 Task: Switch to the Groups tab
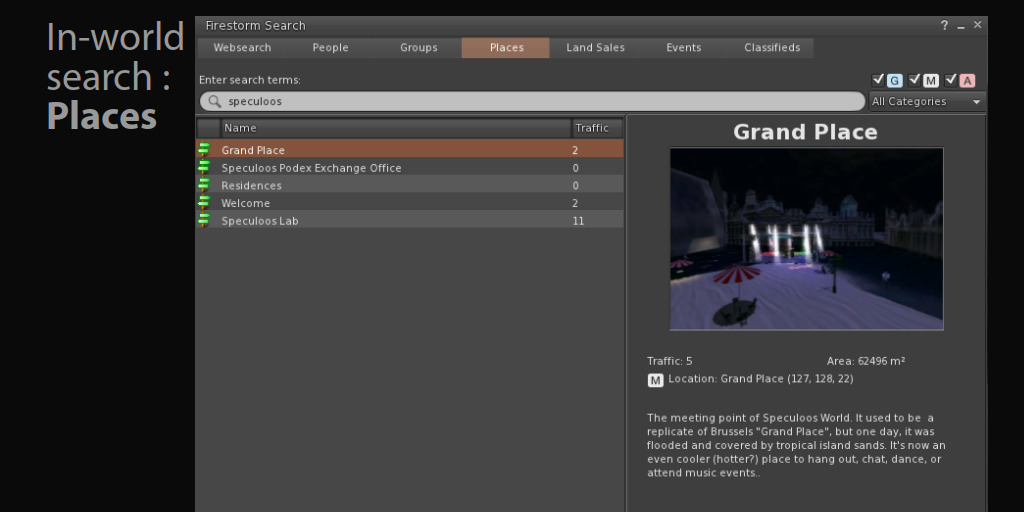coord(419,48)
